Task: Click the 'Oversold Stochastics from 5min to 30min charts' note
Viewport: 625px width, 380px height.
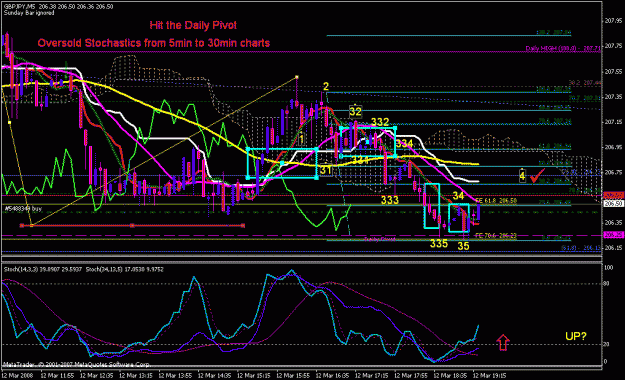Action: pos(153,43)
